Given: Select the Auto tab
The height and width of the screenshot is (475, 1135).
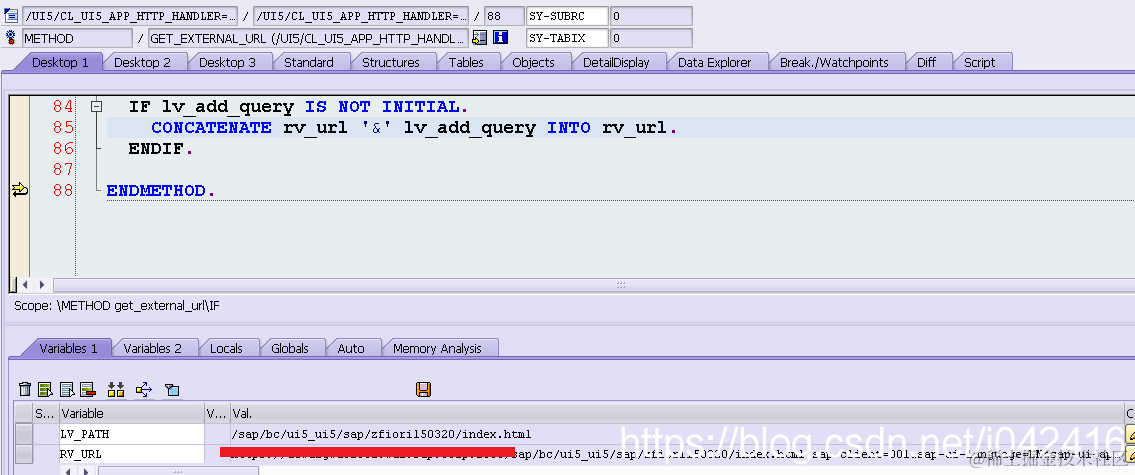Looking at the screenshot, I should coord(351,348).
